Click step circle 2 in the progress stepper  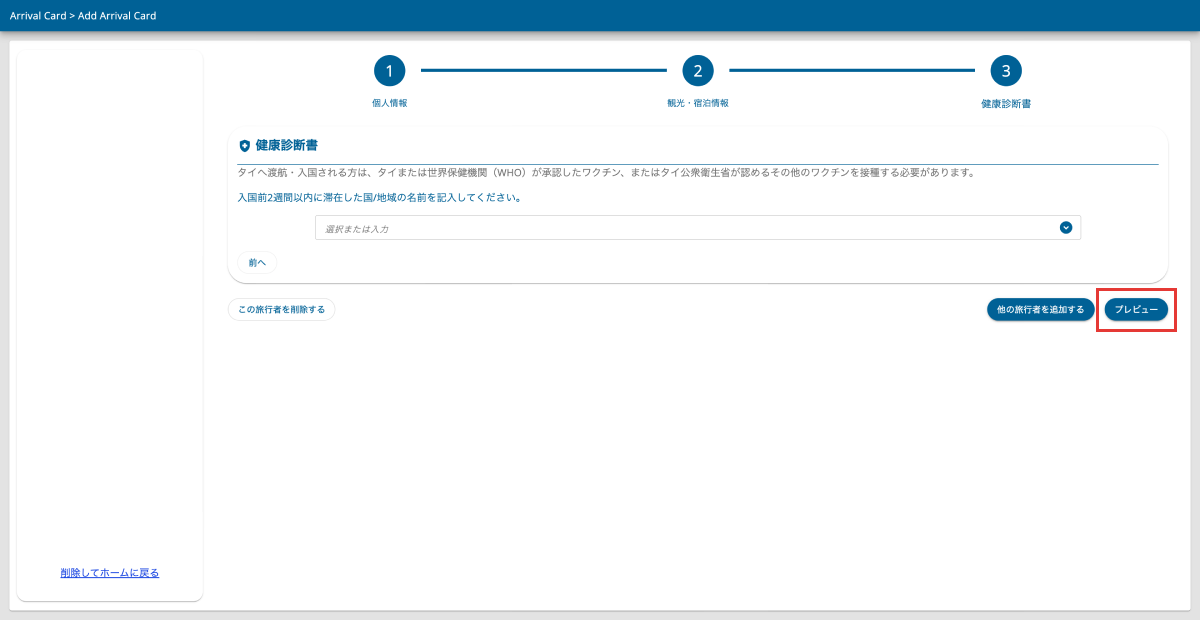tap(697, 70)
